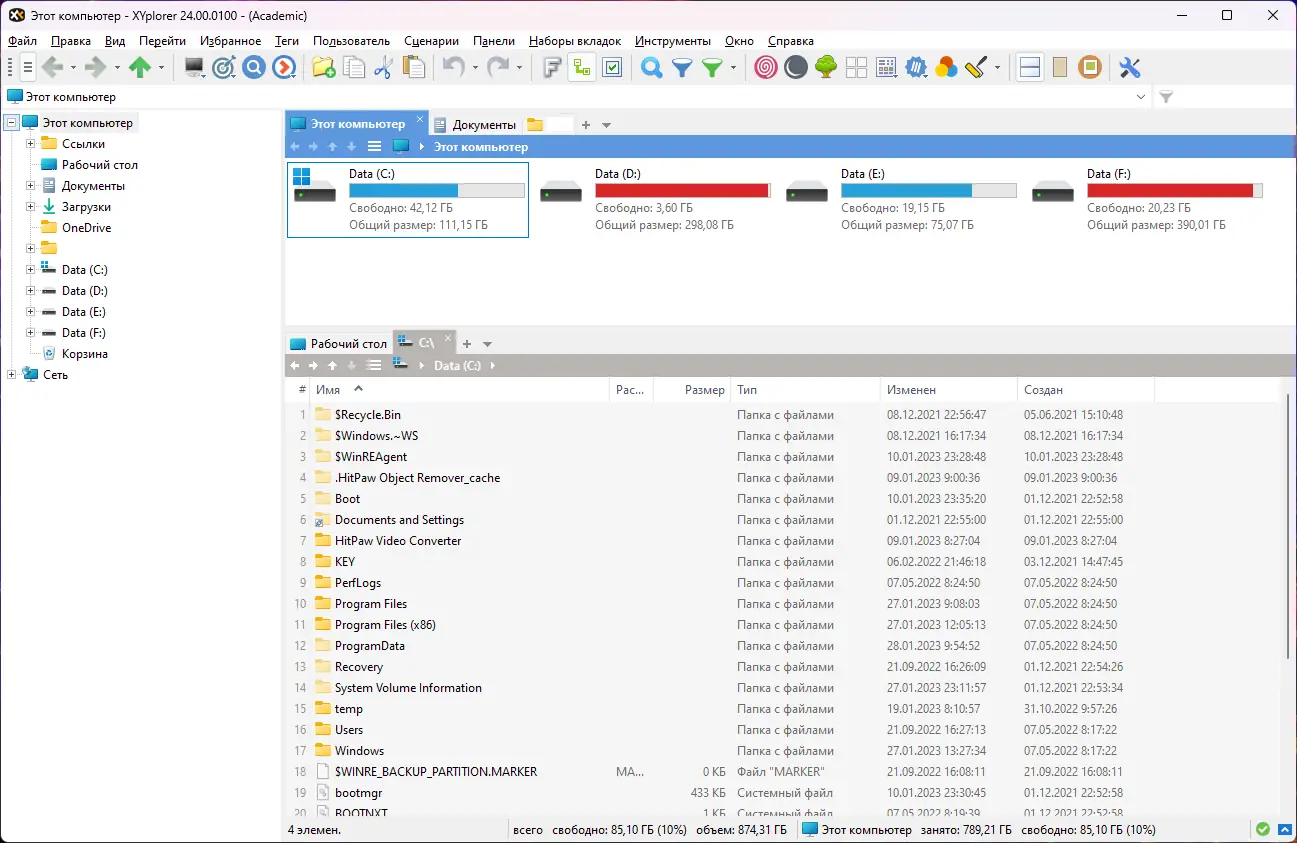Click the four-squares grid toolbar icon
The width and height of the screenshot is (1297, 843).
[856, 67]
